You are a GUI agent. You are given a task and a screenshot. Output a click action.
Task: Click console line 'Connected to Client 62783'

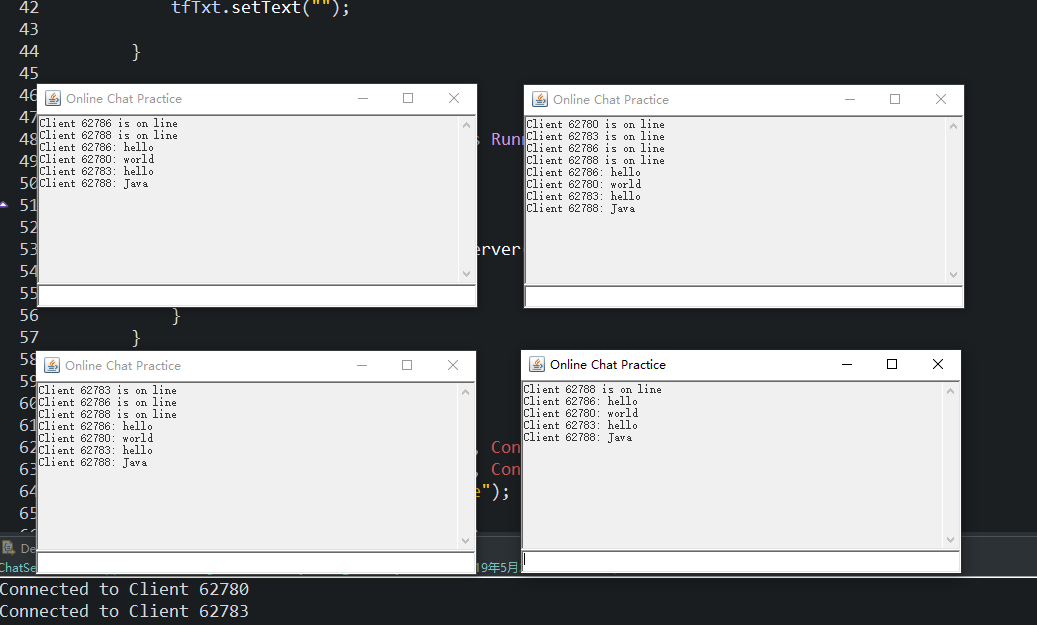124,610
